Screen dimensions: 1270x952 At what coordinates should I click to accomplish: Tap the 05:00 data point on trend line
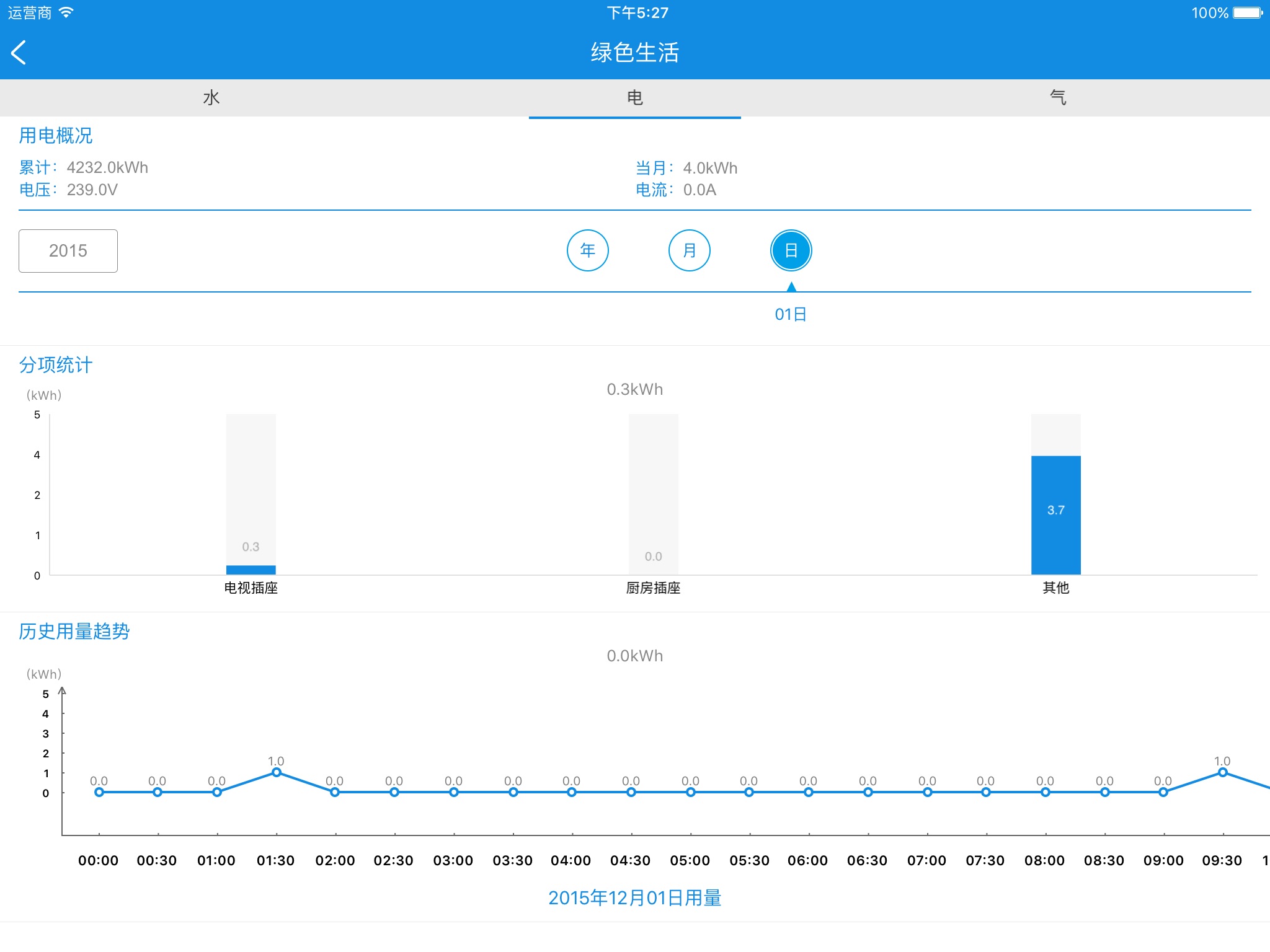click(691, 792)
